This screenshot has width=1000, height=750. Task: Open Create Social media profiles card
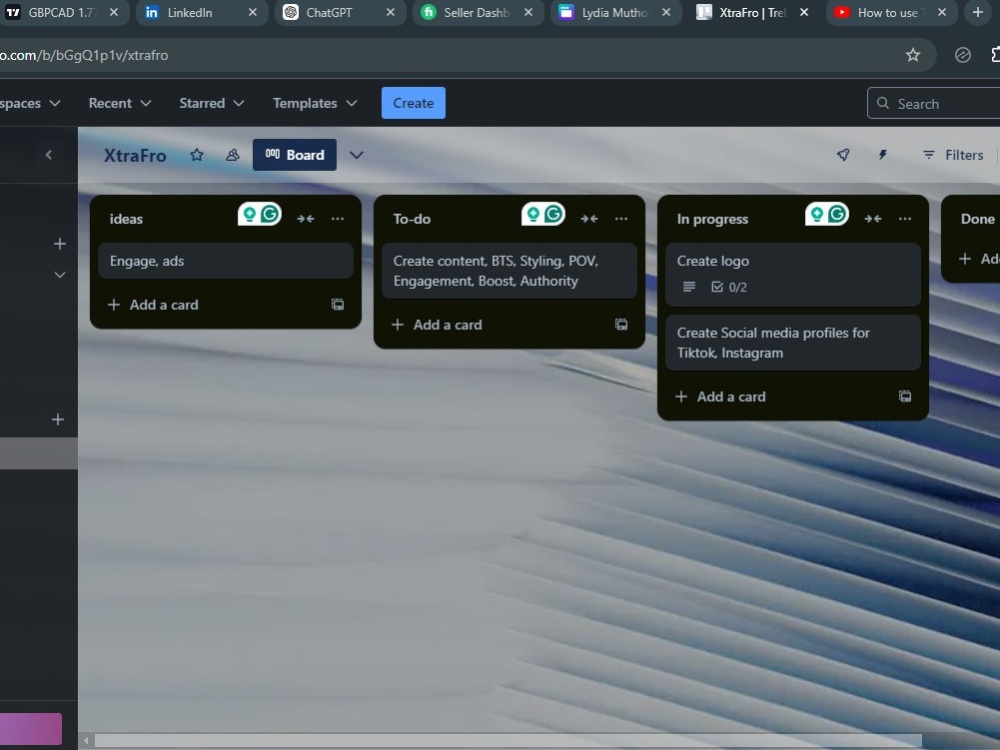pyautogui.click(x=793, y=342)
